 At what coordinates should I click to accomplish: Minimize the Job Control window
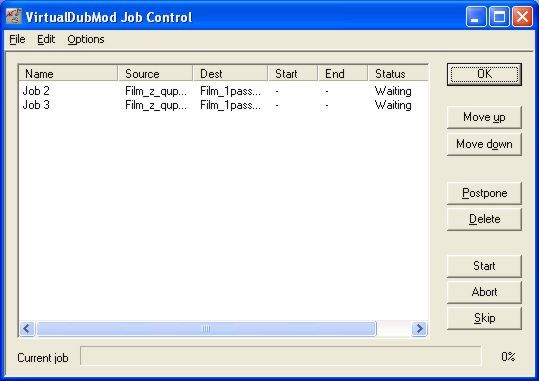click(x=476, y=16)
